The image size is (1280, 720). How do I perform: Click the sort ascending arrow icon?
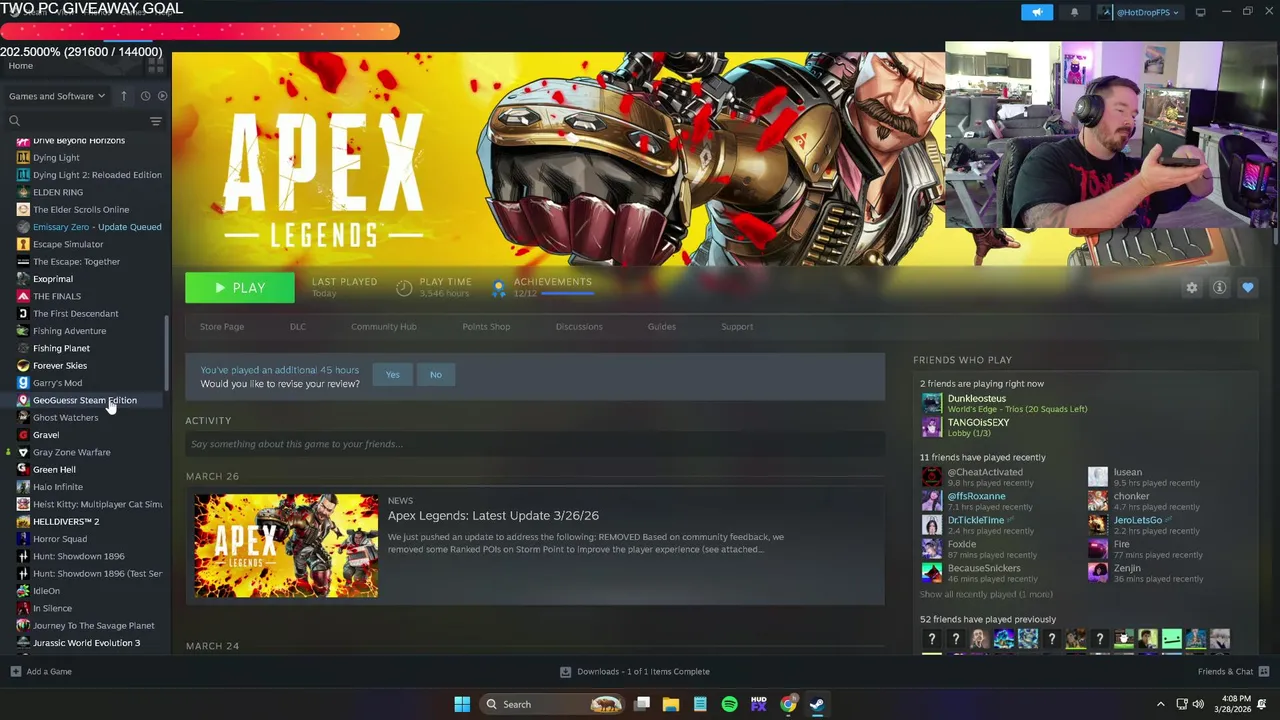click(124, 96)
